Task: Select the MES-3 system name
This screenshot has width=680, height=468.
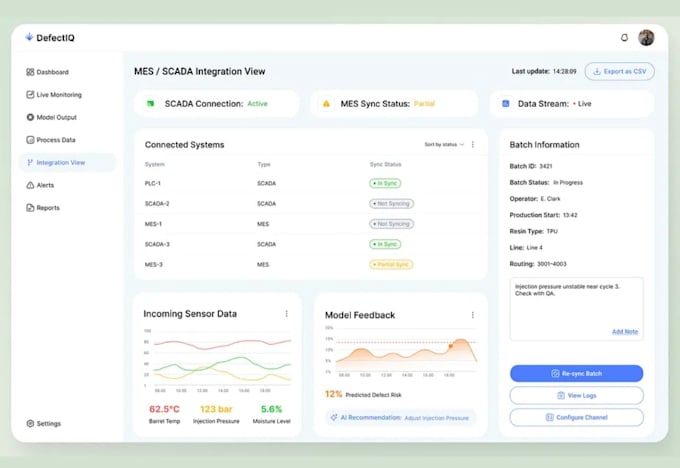Action: click(154, 265)
